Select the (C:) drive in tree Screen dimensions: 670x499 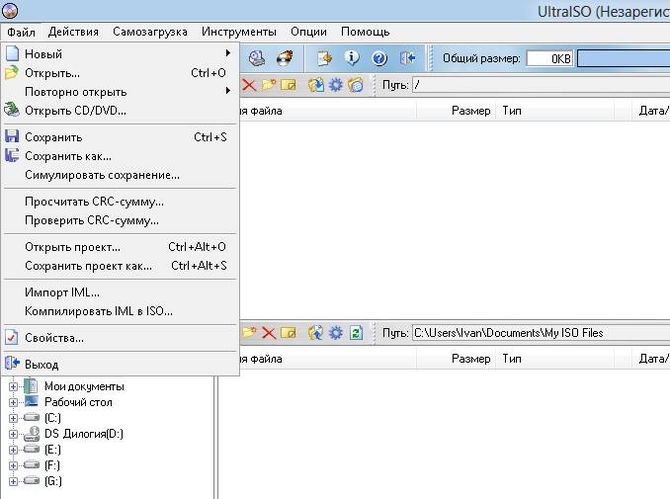53,418
